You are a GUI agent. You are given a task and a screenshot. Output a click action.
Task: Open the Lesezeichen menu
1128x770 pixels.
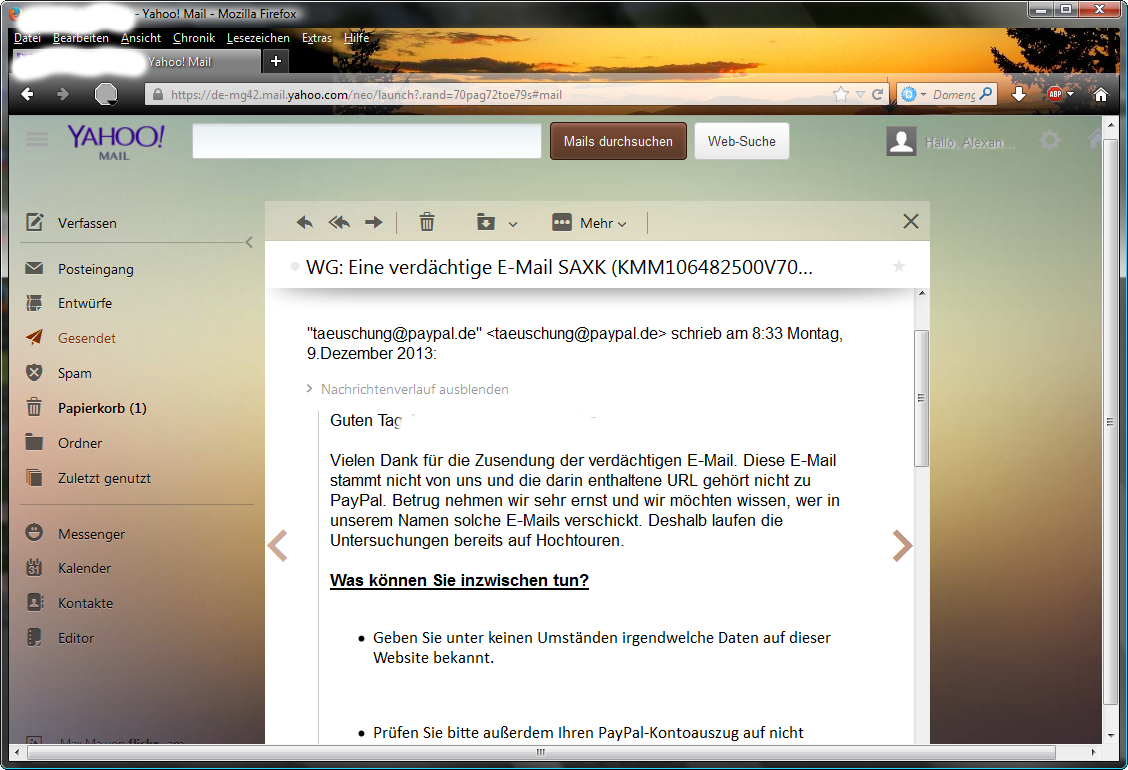click(x=258, y=38)
